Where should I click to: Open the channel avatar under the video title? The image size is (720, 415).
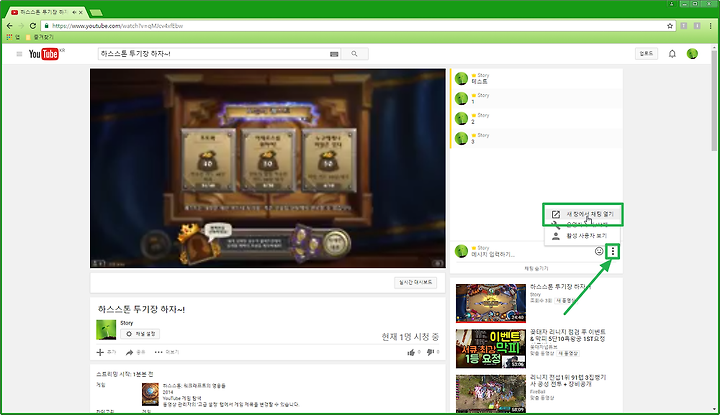[x=106, y=330]
